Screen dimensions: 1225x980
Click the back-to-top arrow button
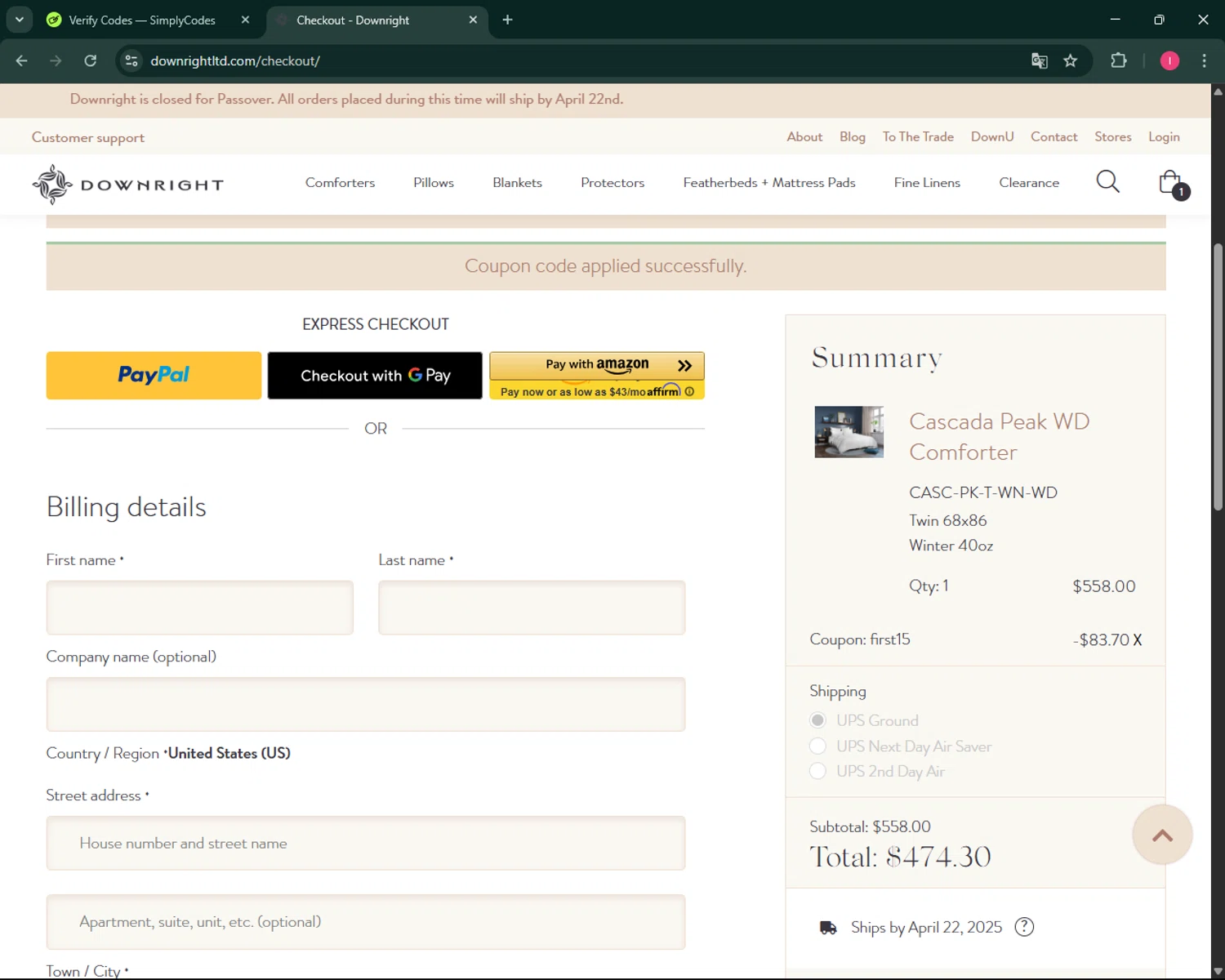(x=1162, y=835)
